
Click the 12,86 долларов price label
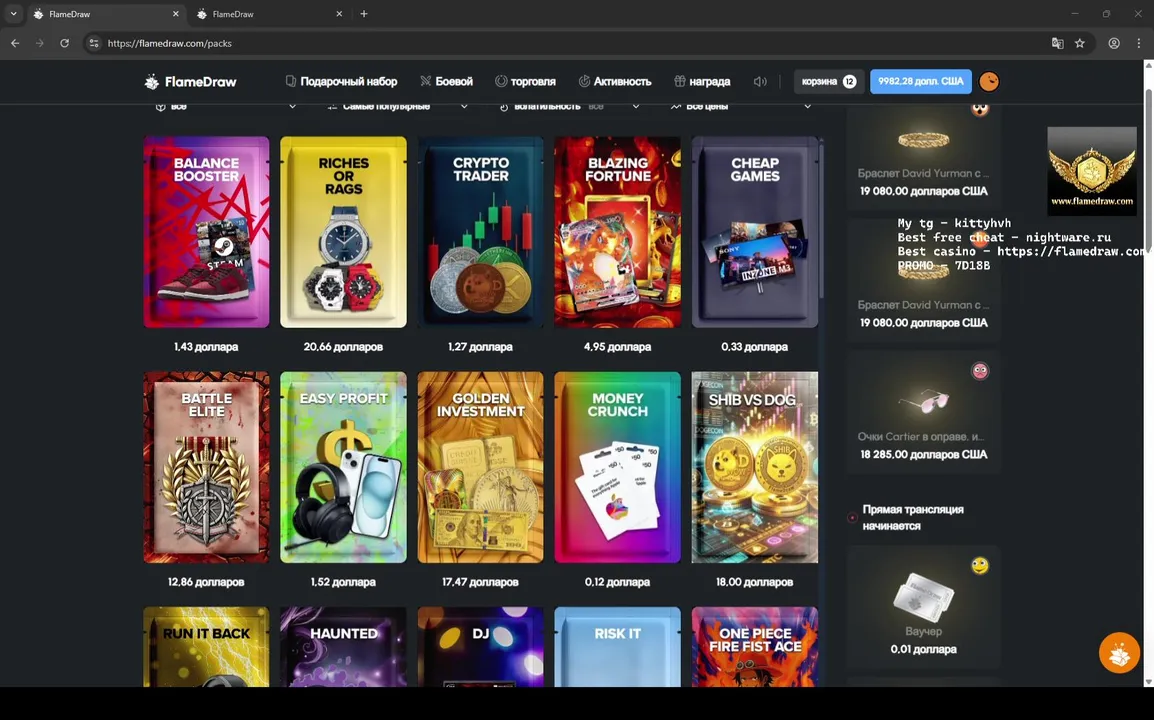(x=206, y=582)
